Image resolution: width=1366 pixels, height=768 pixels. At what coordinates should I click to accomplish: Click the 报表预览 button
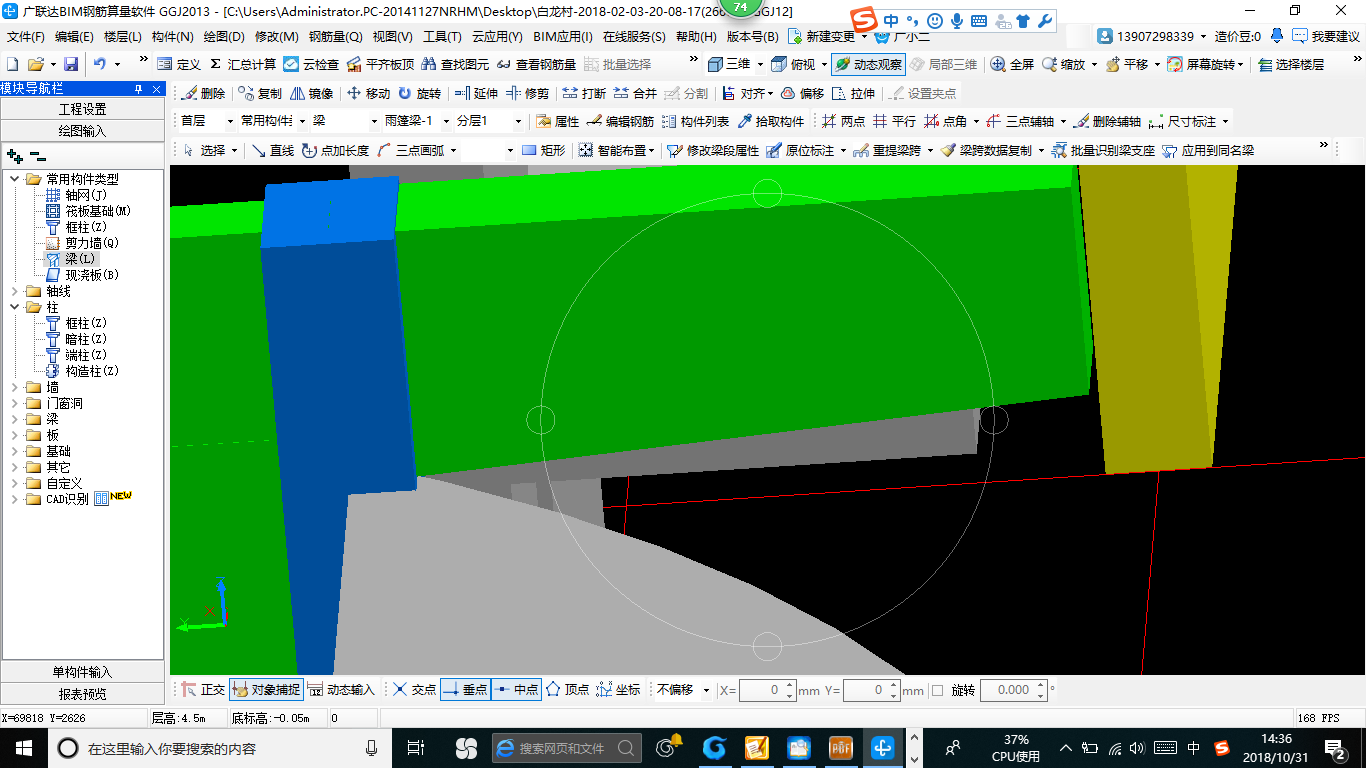pos(82,694)
